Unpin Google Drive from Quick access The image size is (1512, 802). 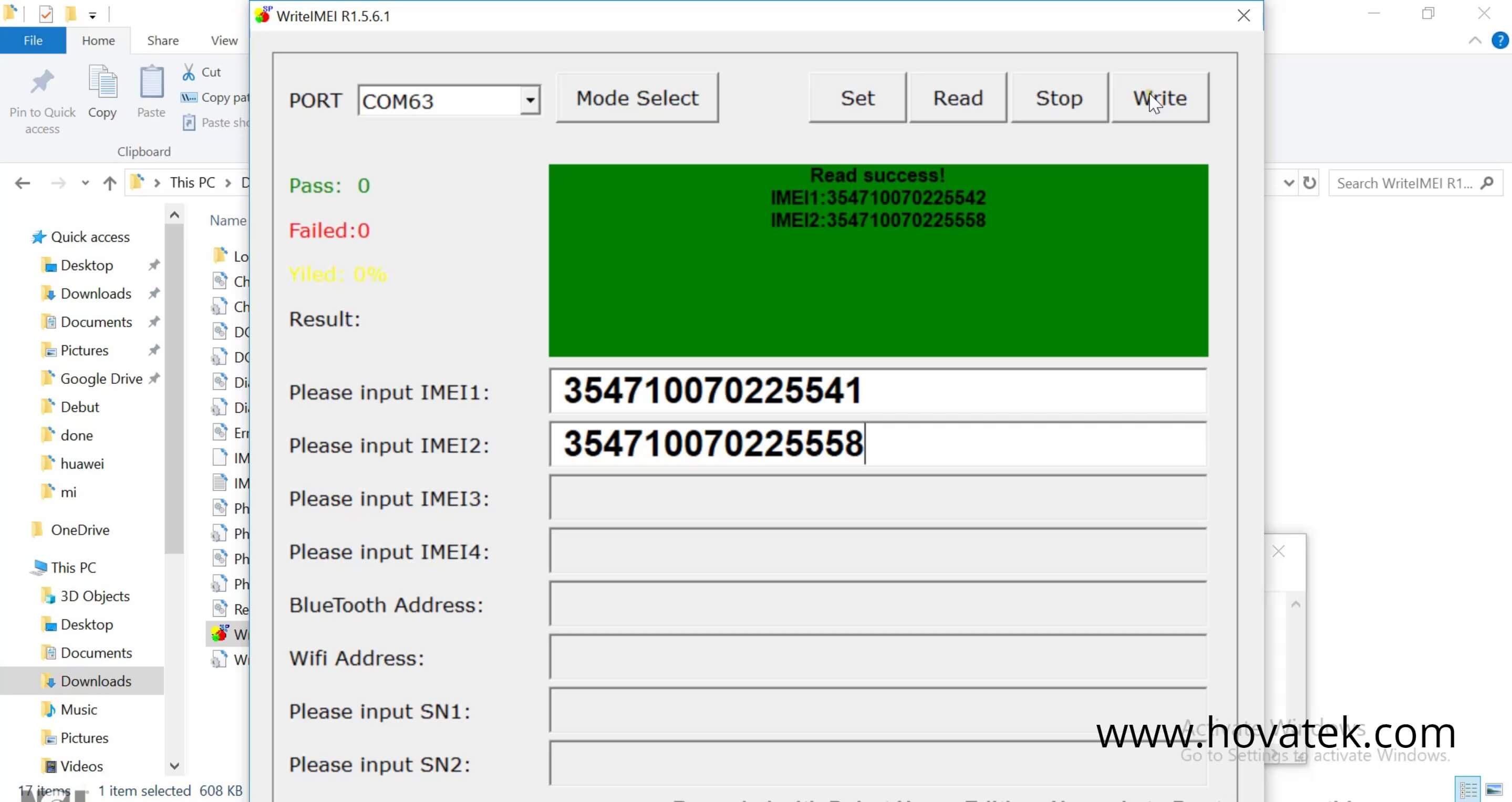154,378
